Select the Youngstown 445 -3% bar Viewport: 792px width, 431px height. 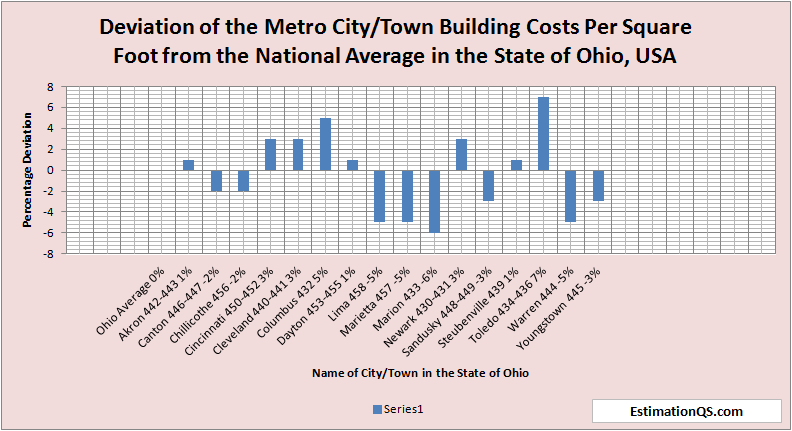(598, 186)
